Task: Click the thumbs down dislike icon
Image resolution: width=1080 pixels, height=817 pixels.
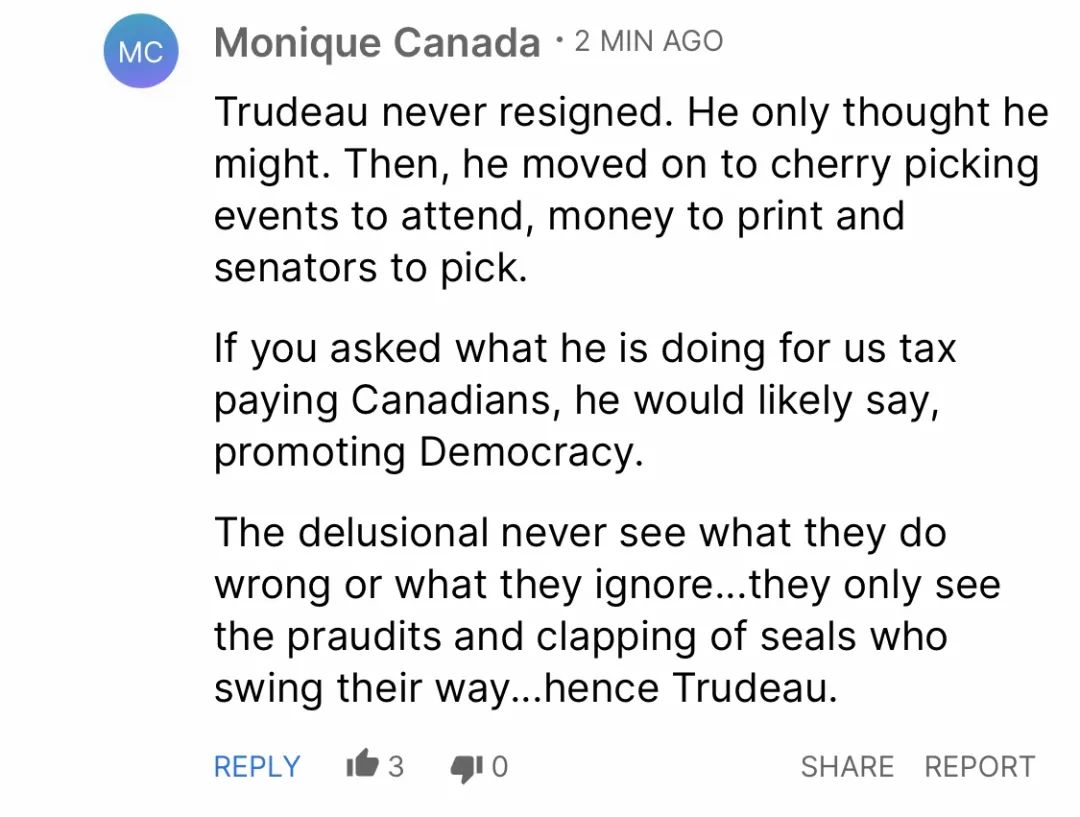Action: click(466, 768)
